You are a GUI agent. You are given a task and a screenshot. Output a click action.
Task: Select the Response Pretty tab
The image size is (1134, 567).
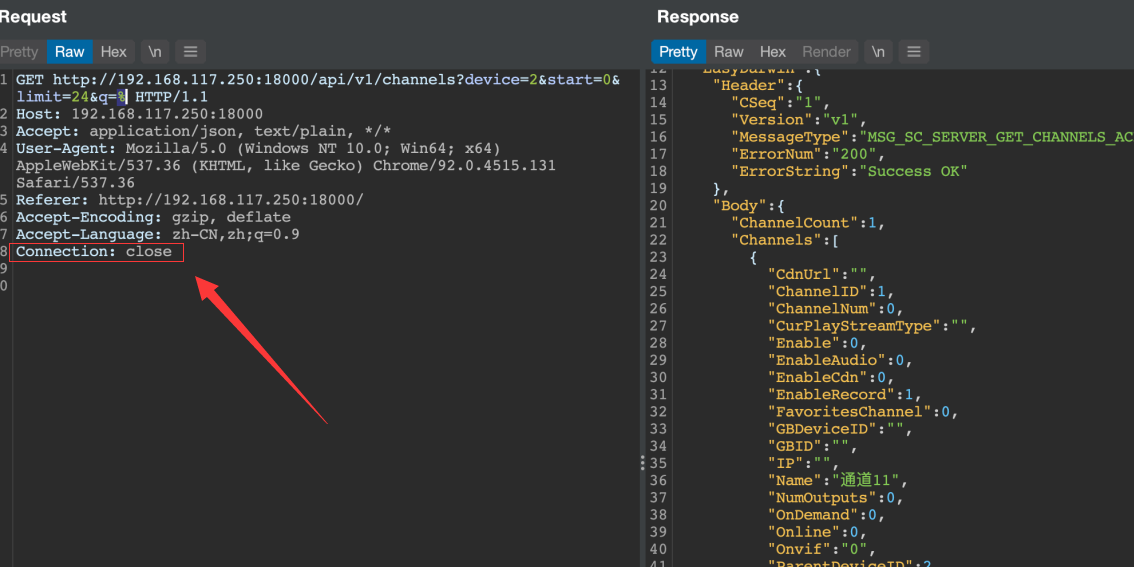click(x=678, y=52)
